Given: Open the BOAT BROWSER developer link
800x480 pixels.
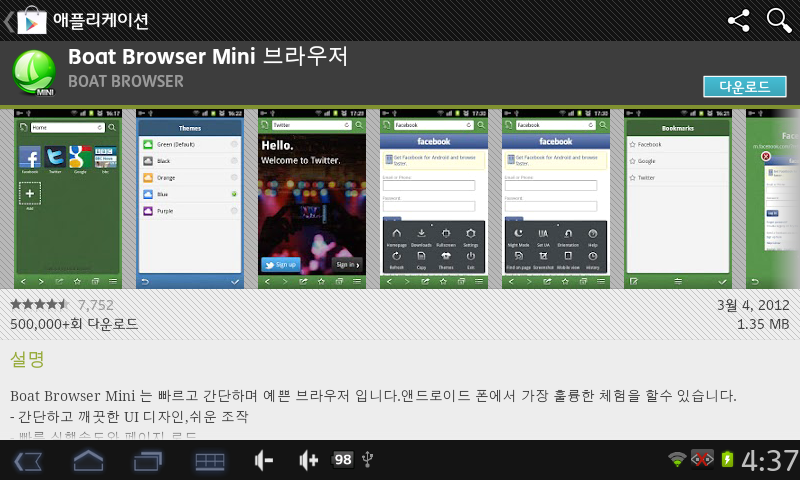Looking at the screenshot, I should click(x=126, y=81).
